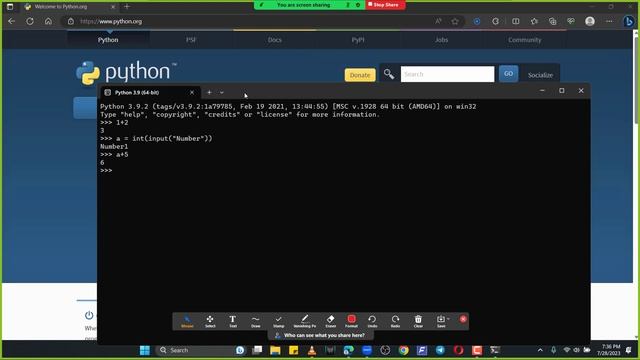The height and width of the screenshot is (360, 640).
Task: Open Browser essentials heart icon
Action: tap(571, 21)
